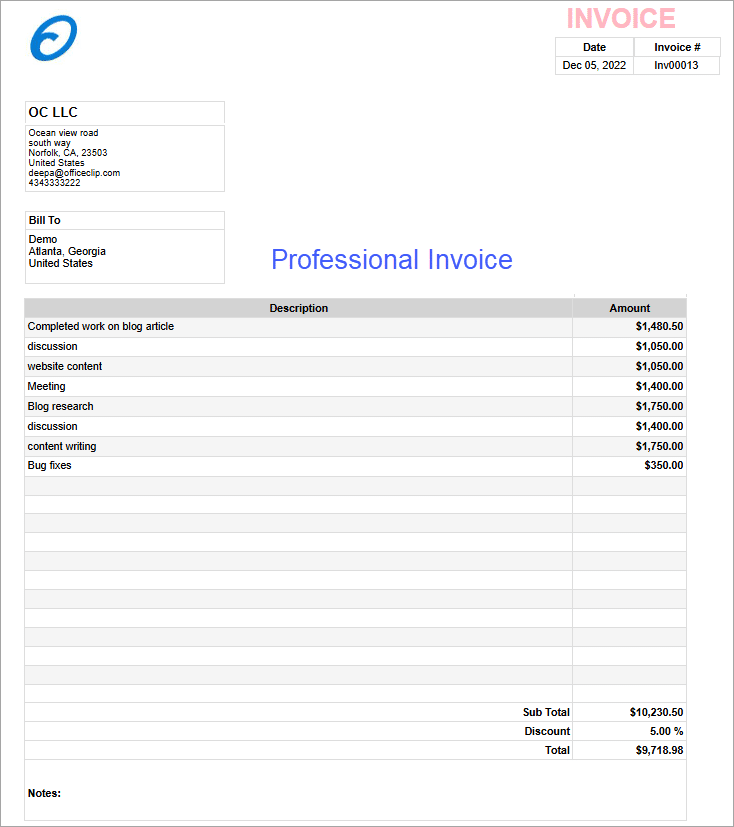This screenshot has width=734, height=827.
Task: Click the pink INVOICE heading
Action: click(621, 18)
